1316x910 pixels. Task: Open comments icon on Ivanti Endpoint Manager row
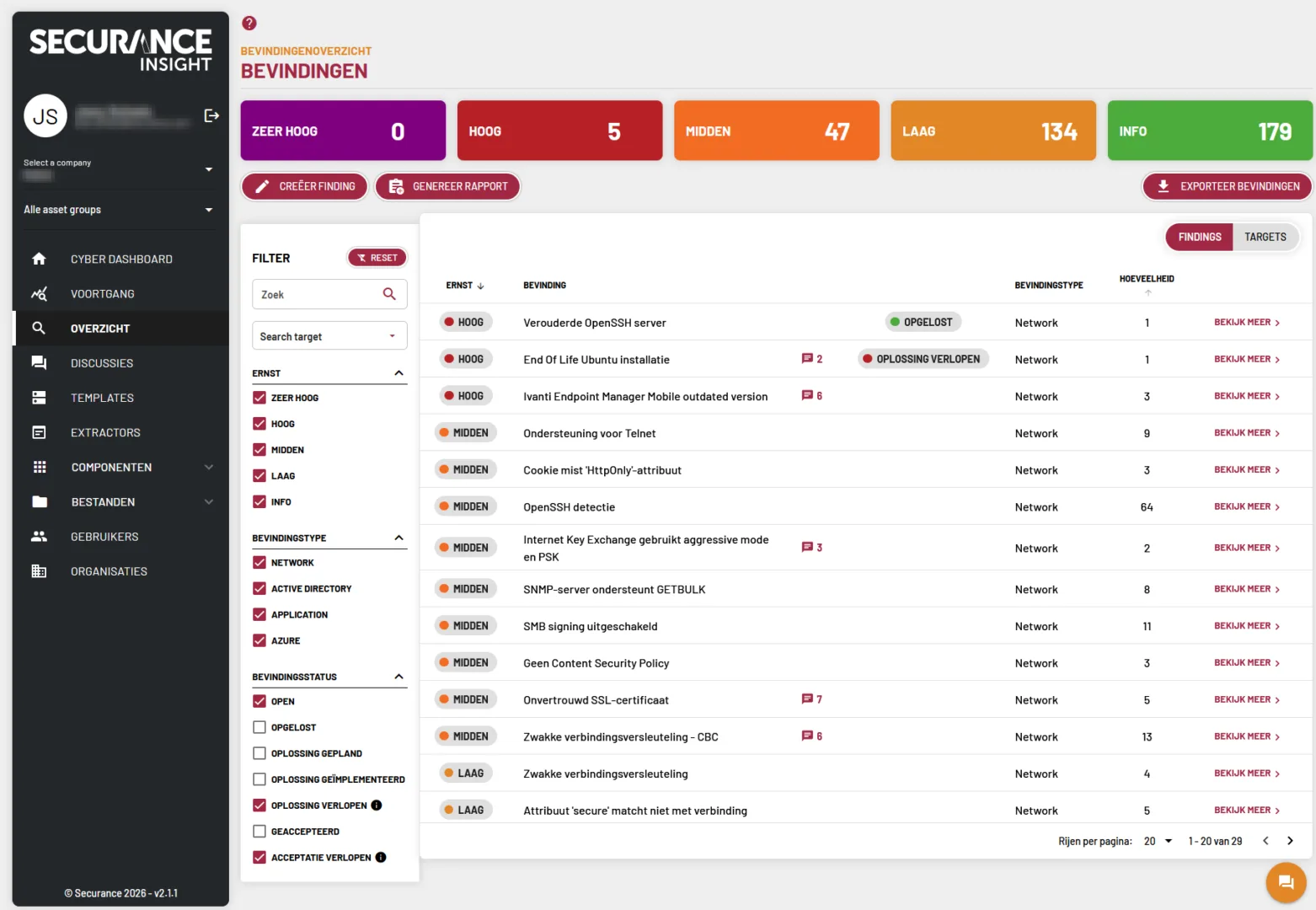tap(807, 396)
